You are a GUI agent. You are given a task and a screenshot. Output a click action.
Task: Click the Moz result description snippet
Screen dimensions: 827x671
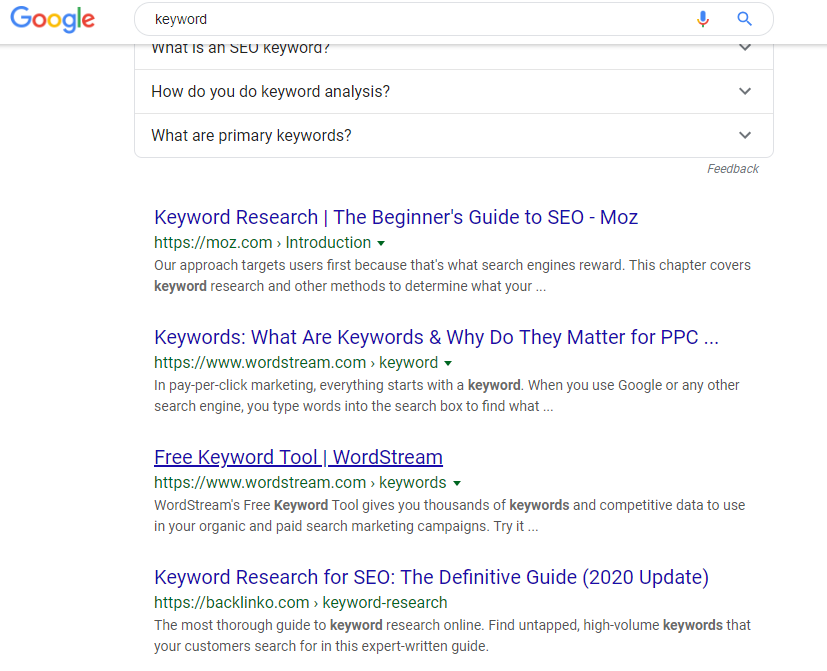click(x=452, y=275)
